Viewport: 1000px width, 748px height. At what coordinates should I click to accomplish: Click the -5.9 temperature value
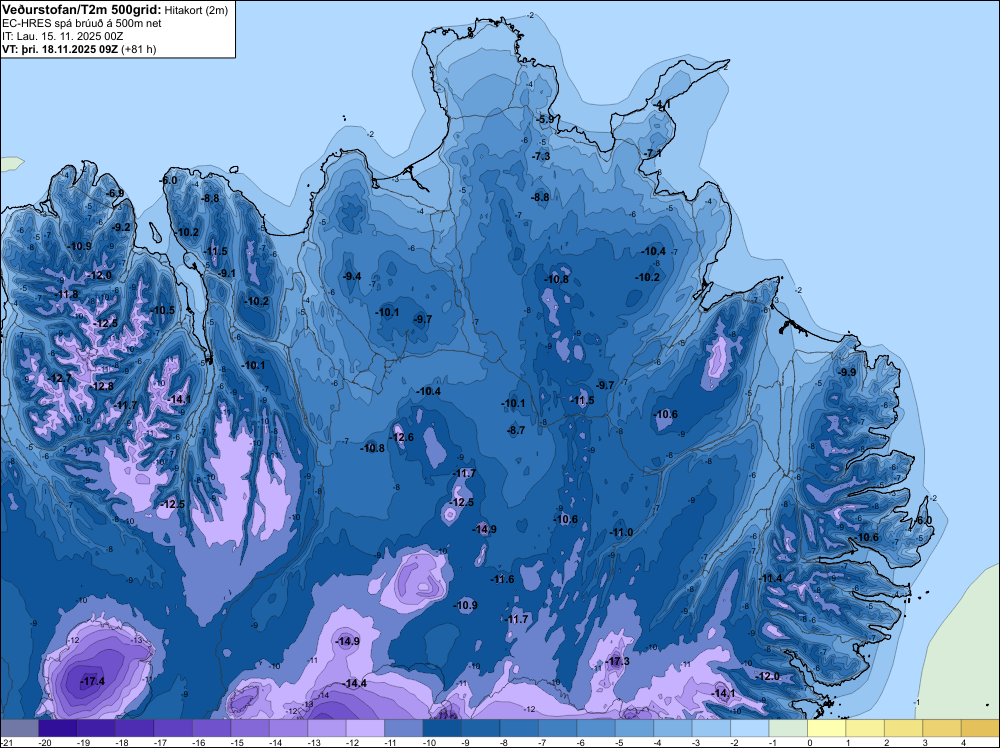point(545,119)
